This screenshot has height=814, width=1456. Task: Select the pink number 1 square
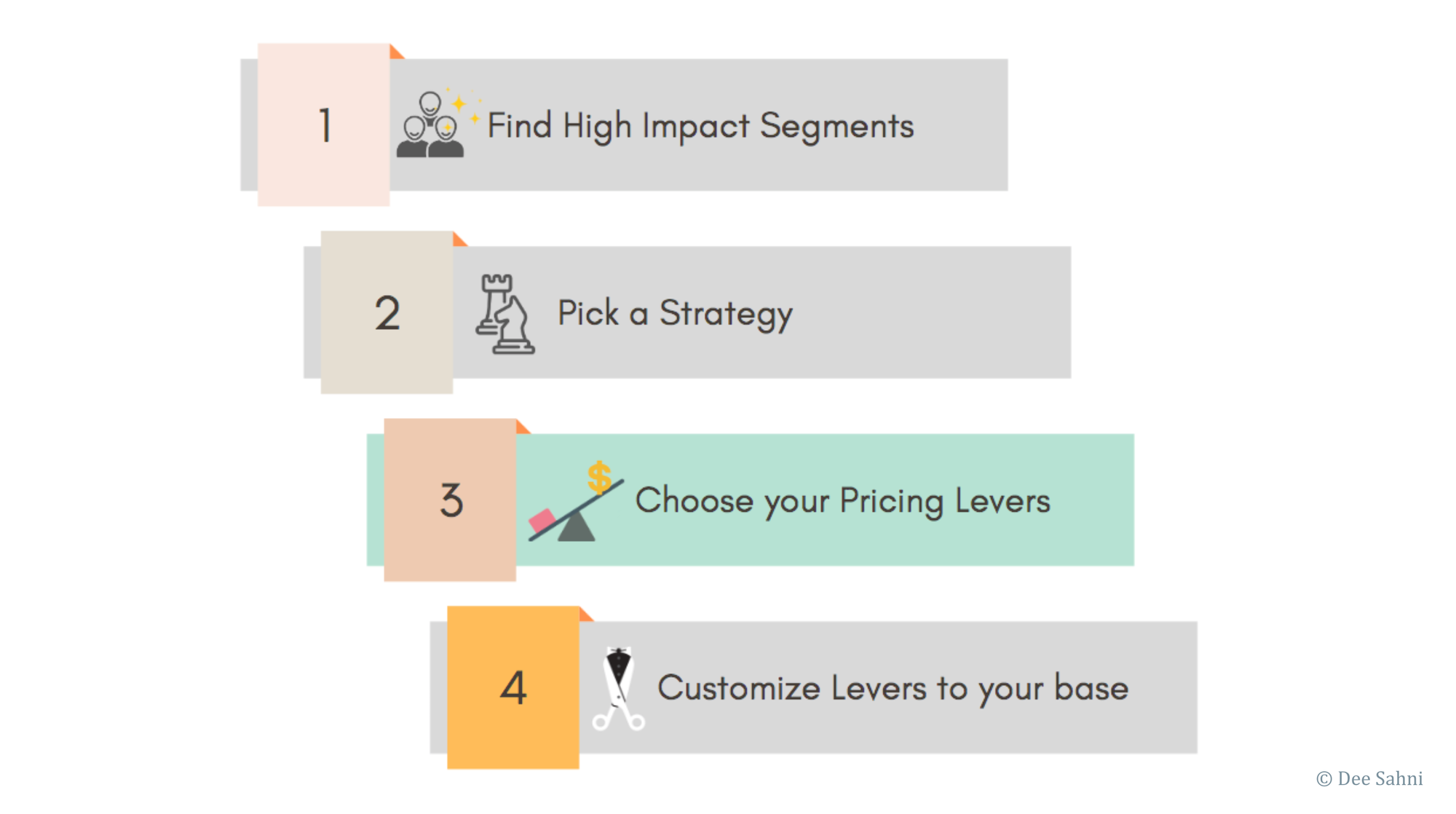(324, 125)
